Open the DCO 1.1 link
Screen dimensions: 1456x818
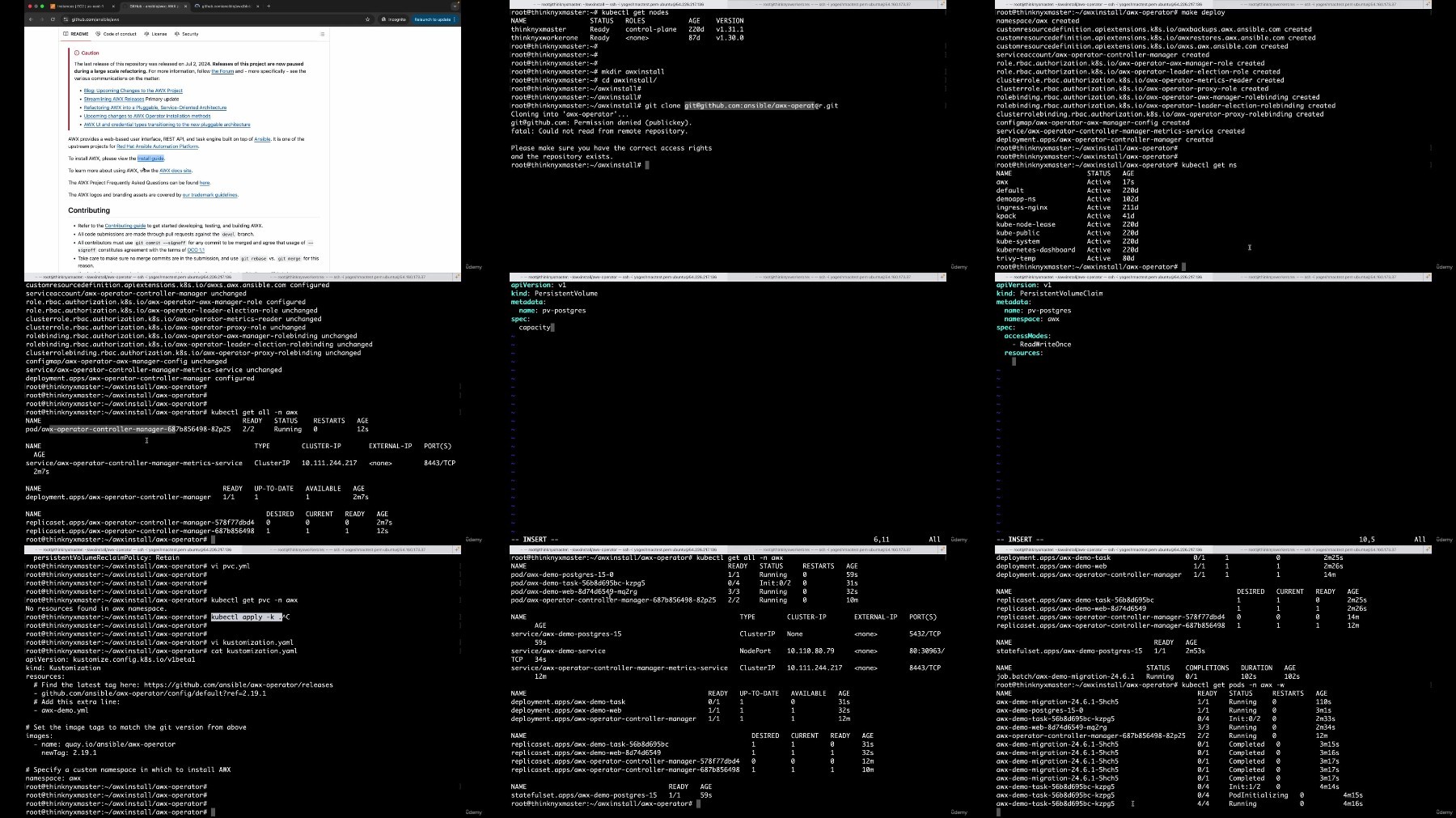196,250
